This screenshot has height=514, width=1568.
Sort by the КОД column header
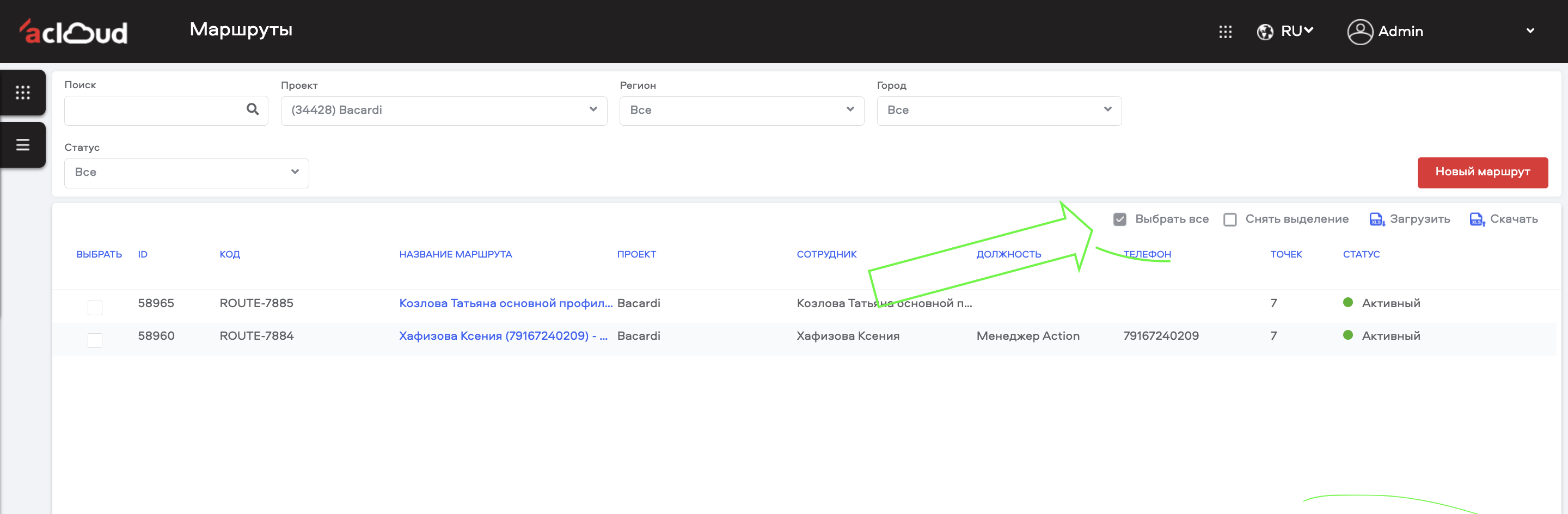click(x=229, y=255)
